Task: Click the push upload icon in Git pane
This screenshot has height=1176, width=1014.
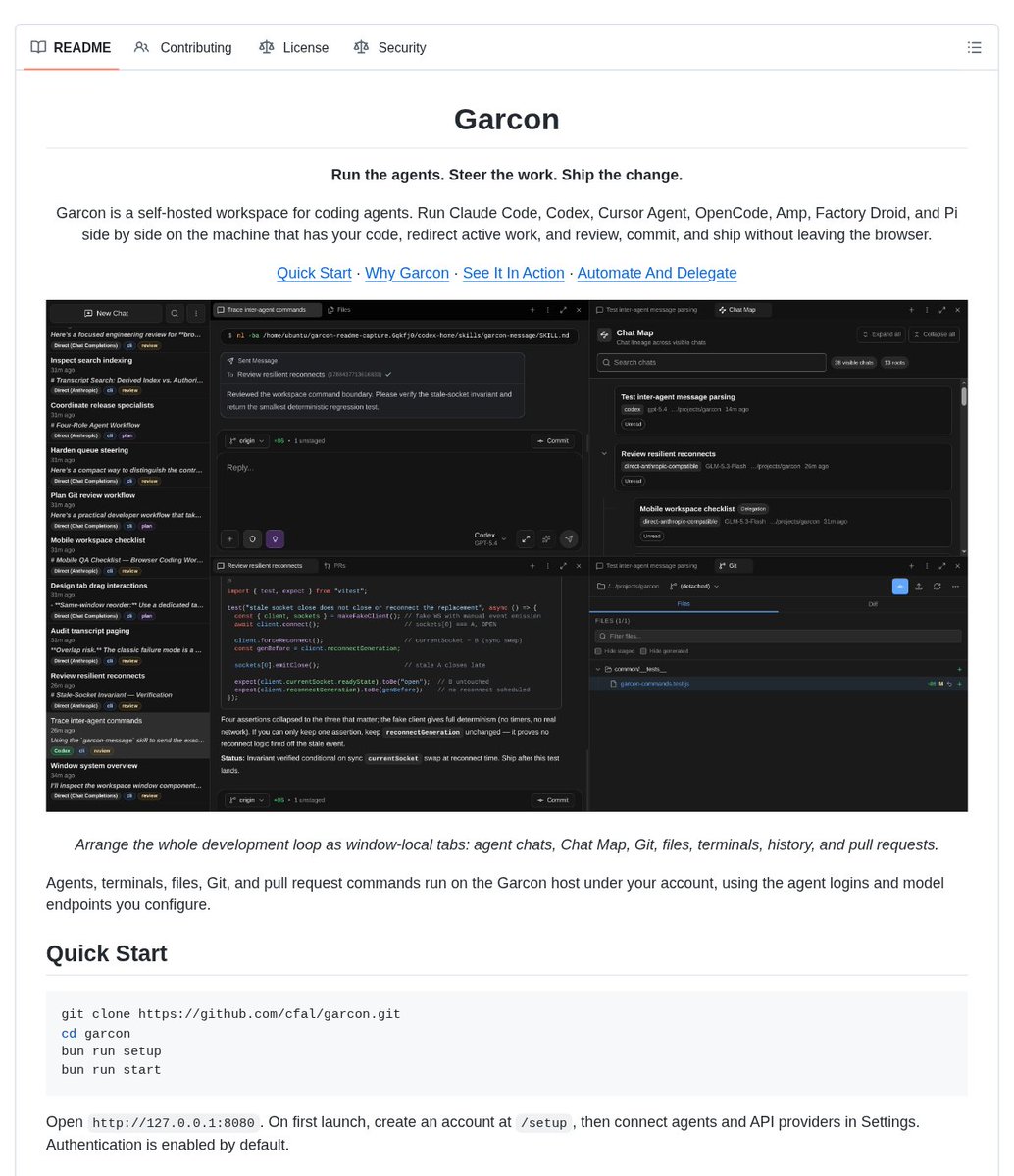Action: [919, 587]
